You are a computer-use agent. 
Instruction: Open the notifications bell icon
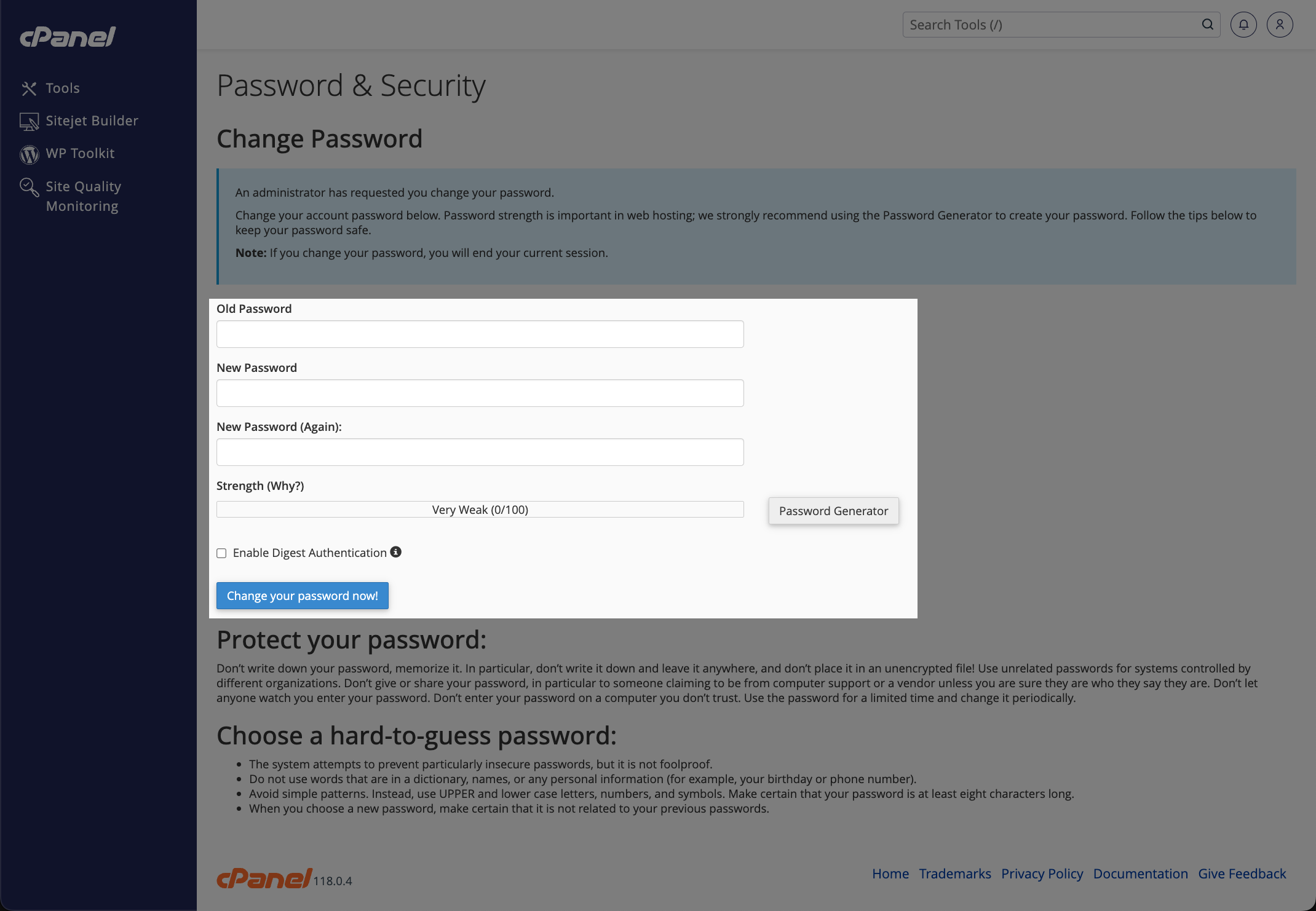coord(1243,25)
